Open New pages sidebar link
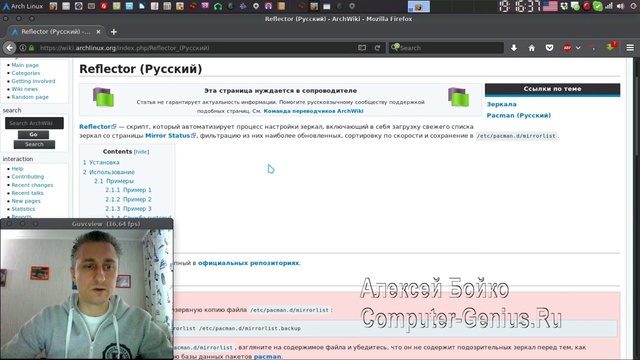Image resolution: width=640 pixels, height=360 pixels. click(x=26, y=201)
